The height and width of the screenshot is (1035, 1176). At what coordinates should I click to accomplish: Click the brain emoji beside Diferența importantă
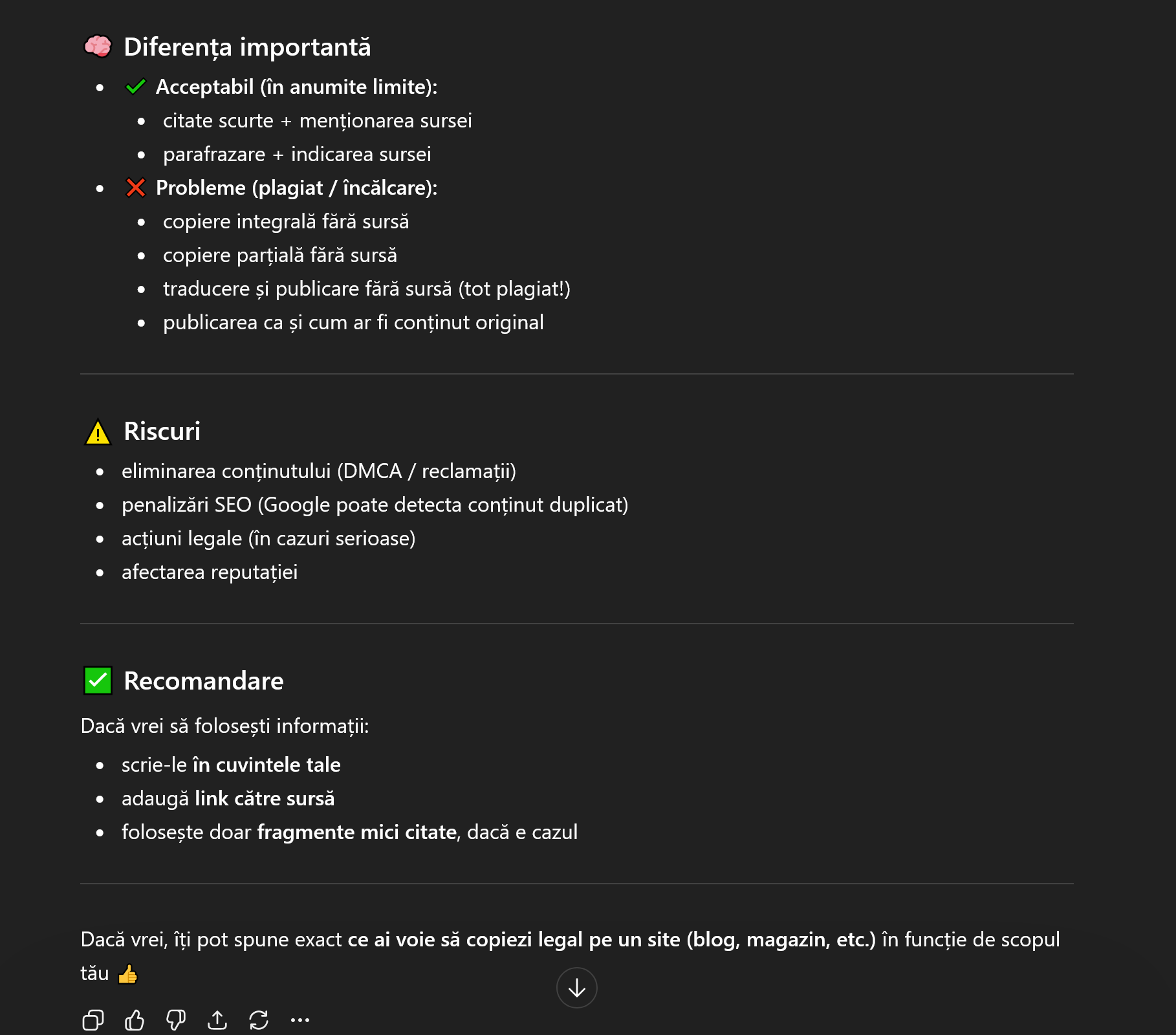point(98,47)
